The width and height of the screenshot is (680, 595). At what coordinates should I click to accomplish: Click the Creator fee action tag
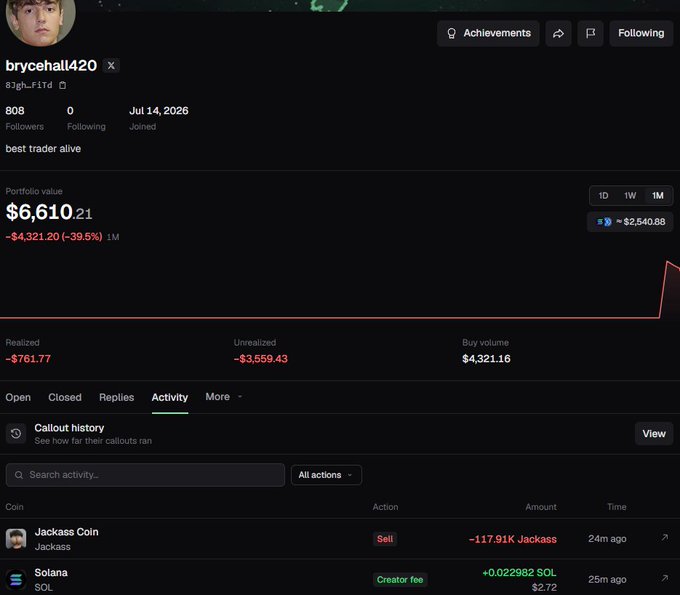click(400, 580)
